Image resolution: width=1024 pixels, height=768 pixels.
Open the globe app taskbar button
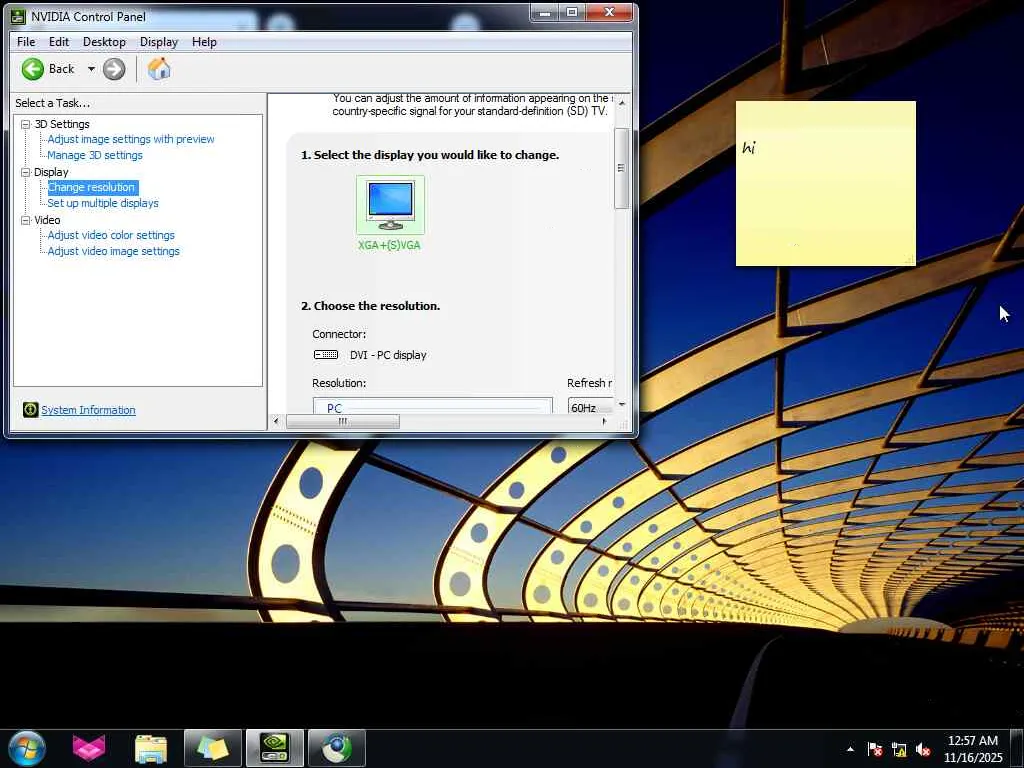(x=336, y=748)
